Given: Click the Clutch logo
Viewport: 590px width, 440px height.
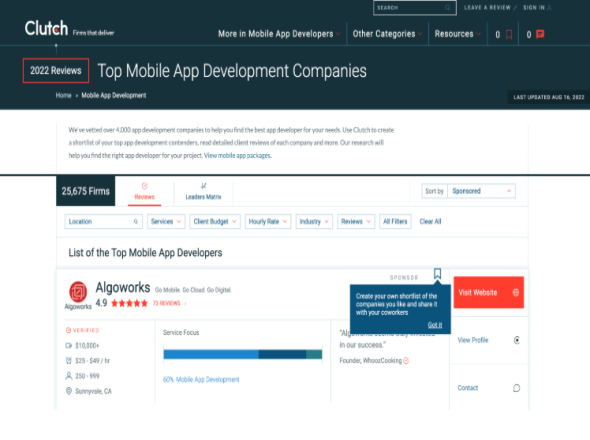Looking at the screenshot, I should (46, 28).
